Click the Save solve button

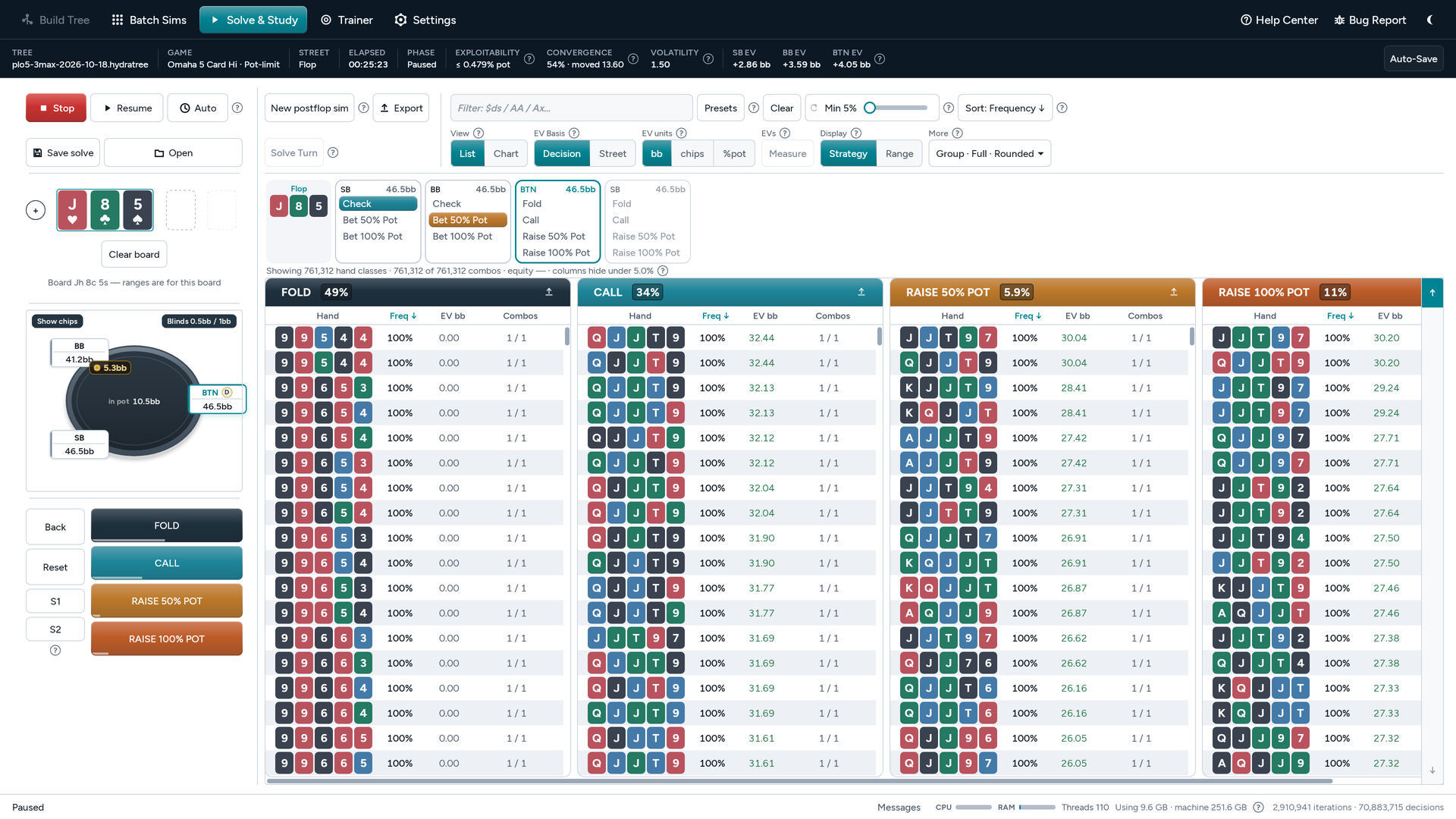click(x=63, y=152)
